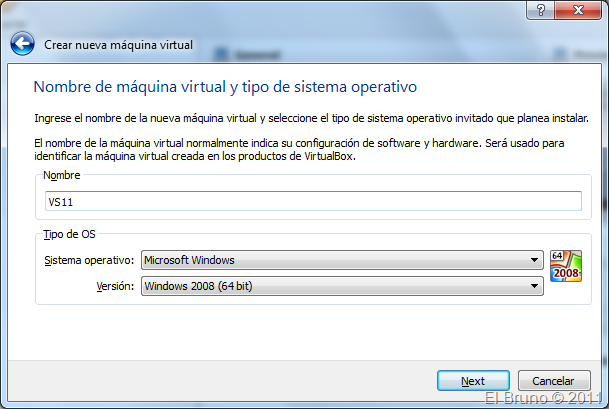Focus the Nombre field containing VS11
609x409 pixels.
coord(312,202)
